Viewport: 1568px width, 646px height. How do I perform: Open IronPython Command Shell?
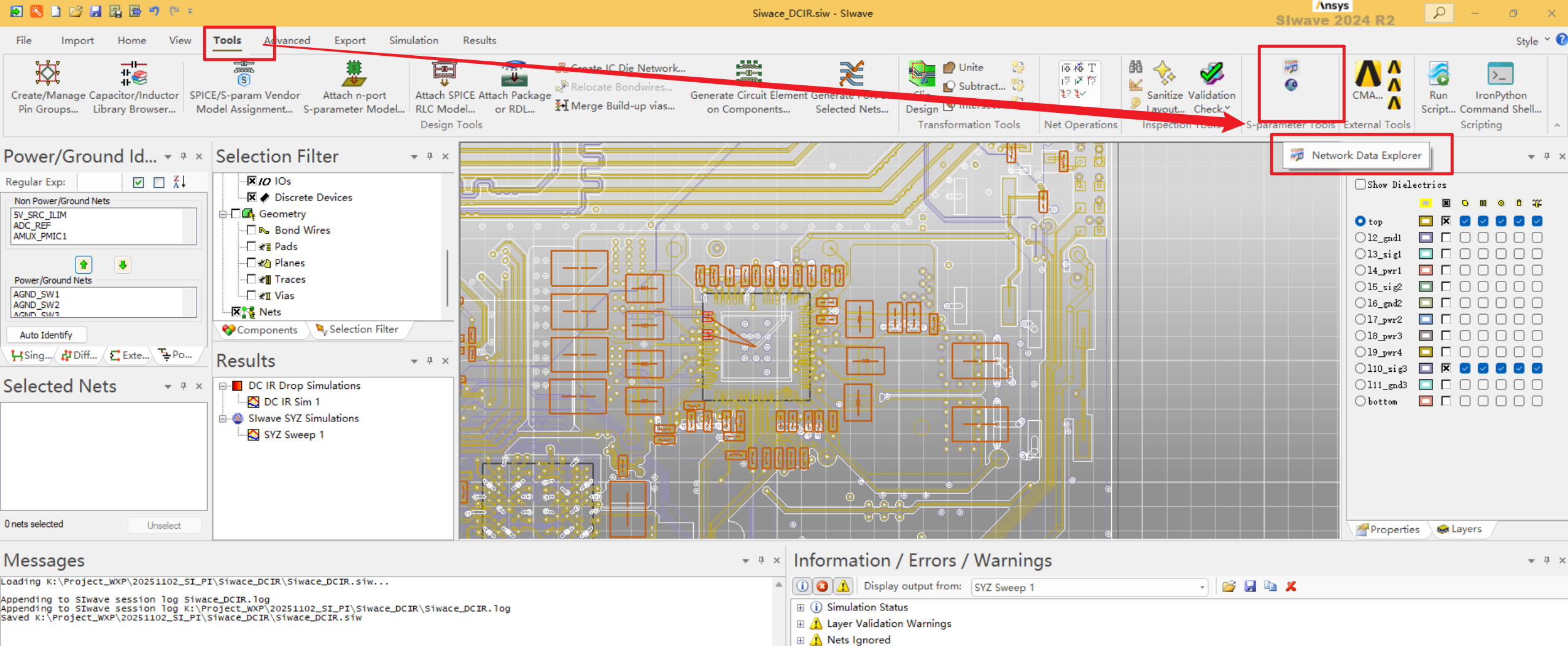click(x=1500, y=87)
